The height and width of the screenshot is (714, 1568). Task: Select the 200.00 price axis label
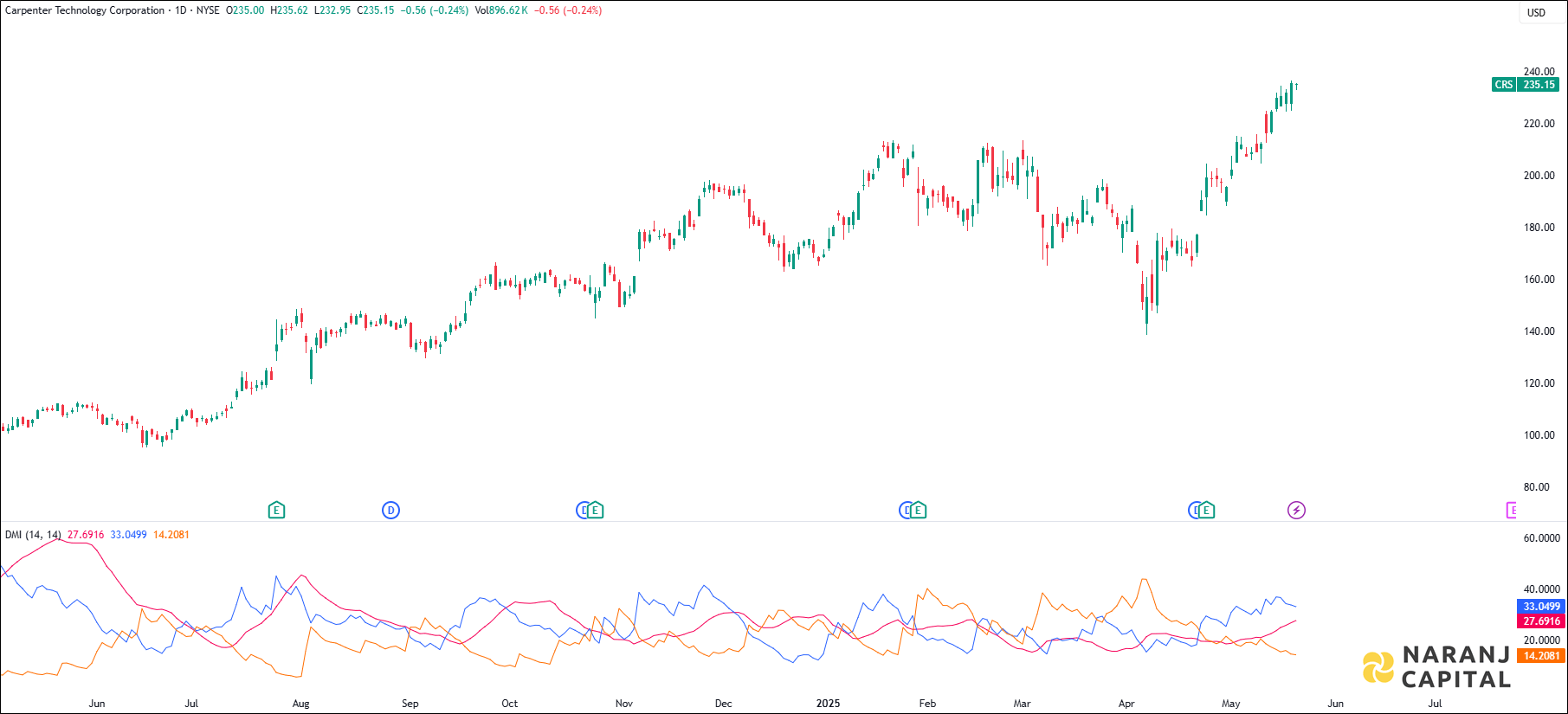1539,176
